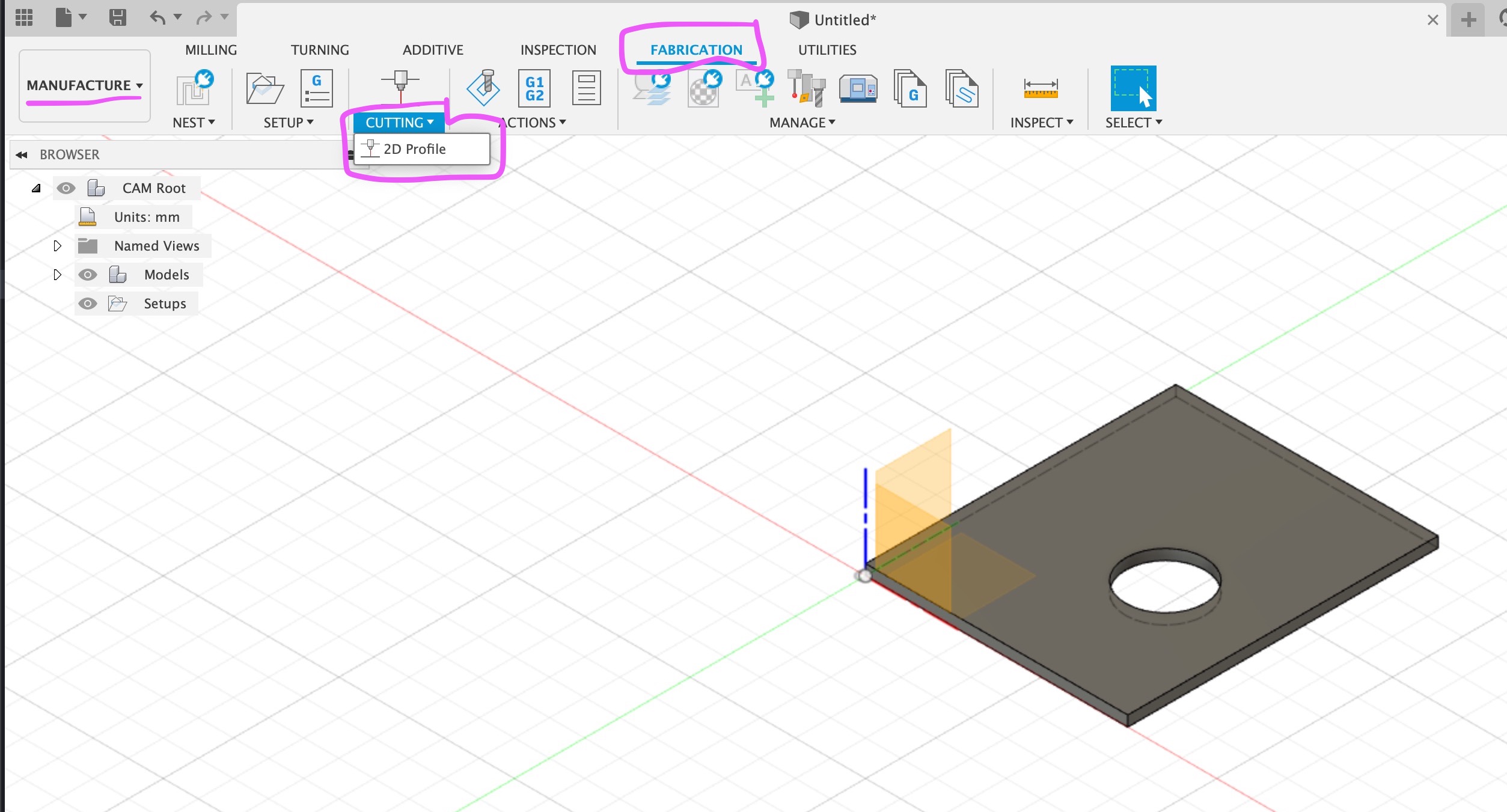This screenshot has width=1507, height=812.
Task: Click the Redo arrow
Action: 204,17
